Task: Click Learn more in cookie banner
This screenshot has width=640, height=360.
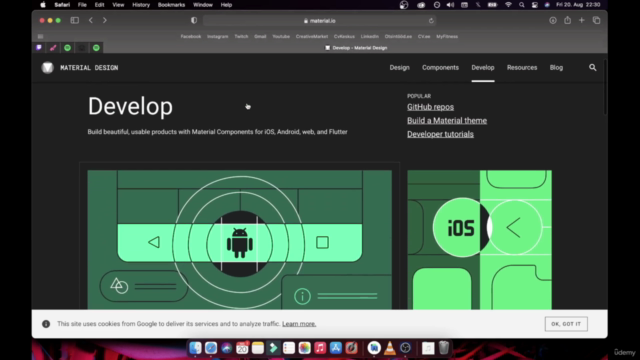Action: point(299,324)
